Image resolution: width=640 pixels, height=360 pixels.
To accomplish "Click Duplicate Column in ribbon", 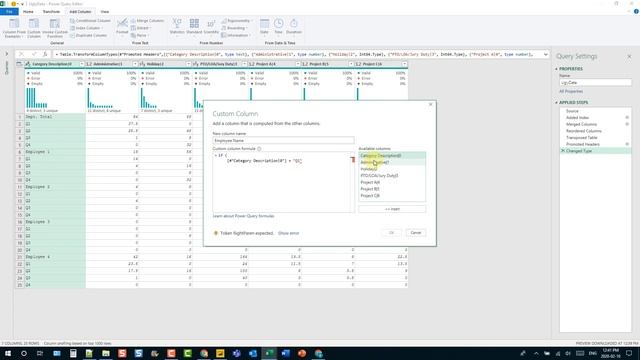I will point(88,36).
